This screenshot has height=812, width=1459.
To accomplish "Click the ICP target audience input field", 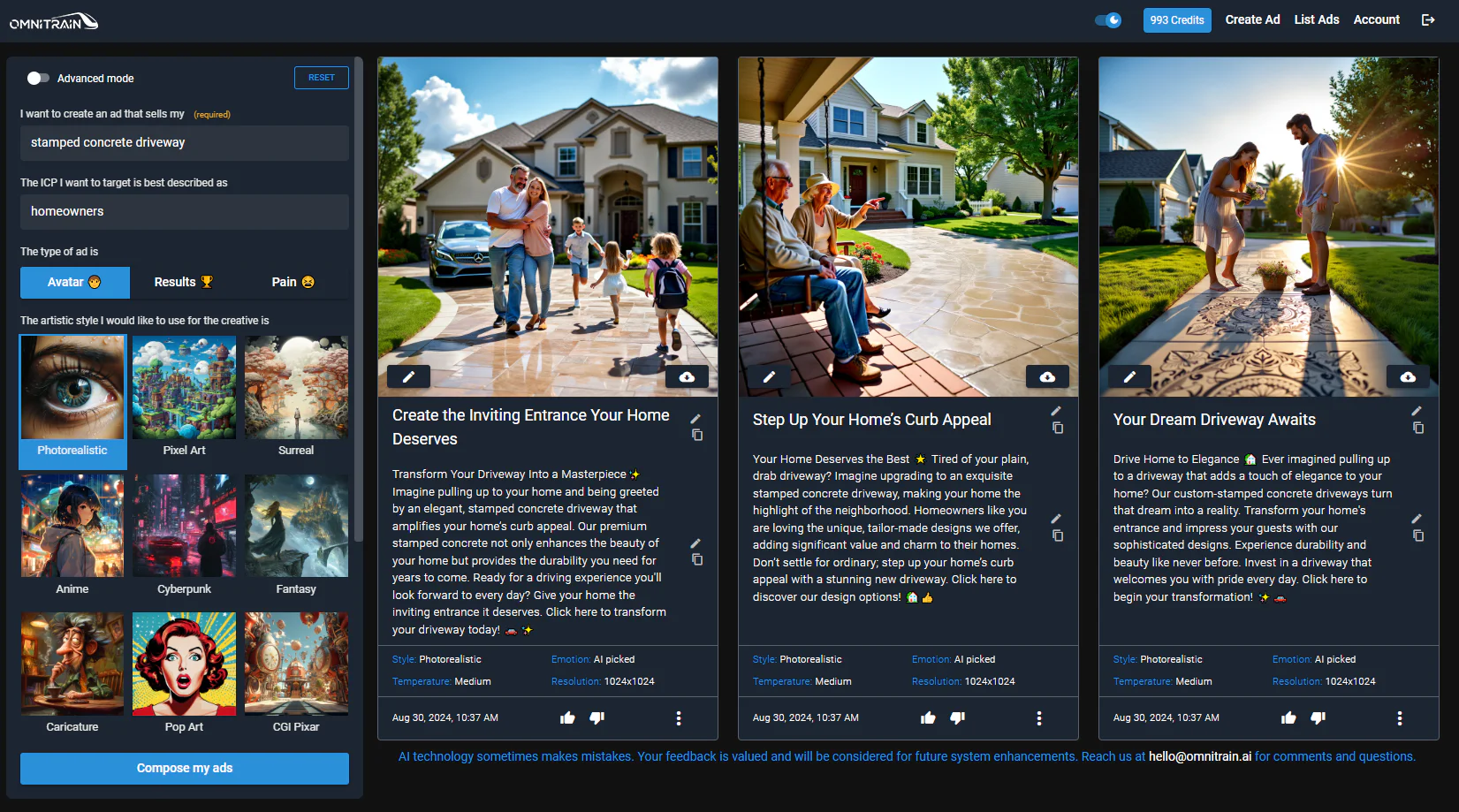I will [184, 211].
